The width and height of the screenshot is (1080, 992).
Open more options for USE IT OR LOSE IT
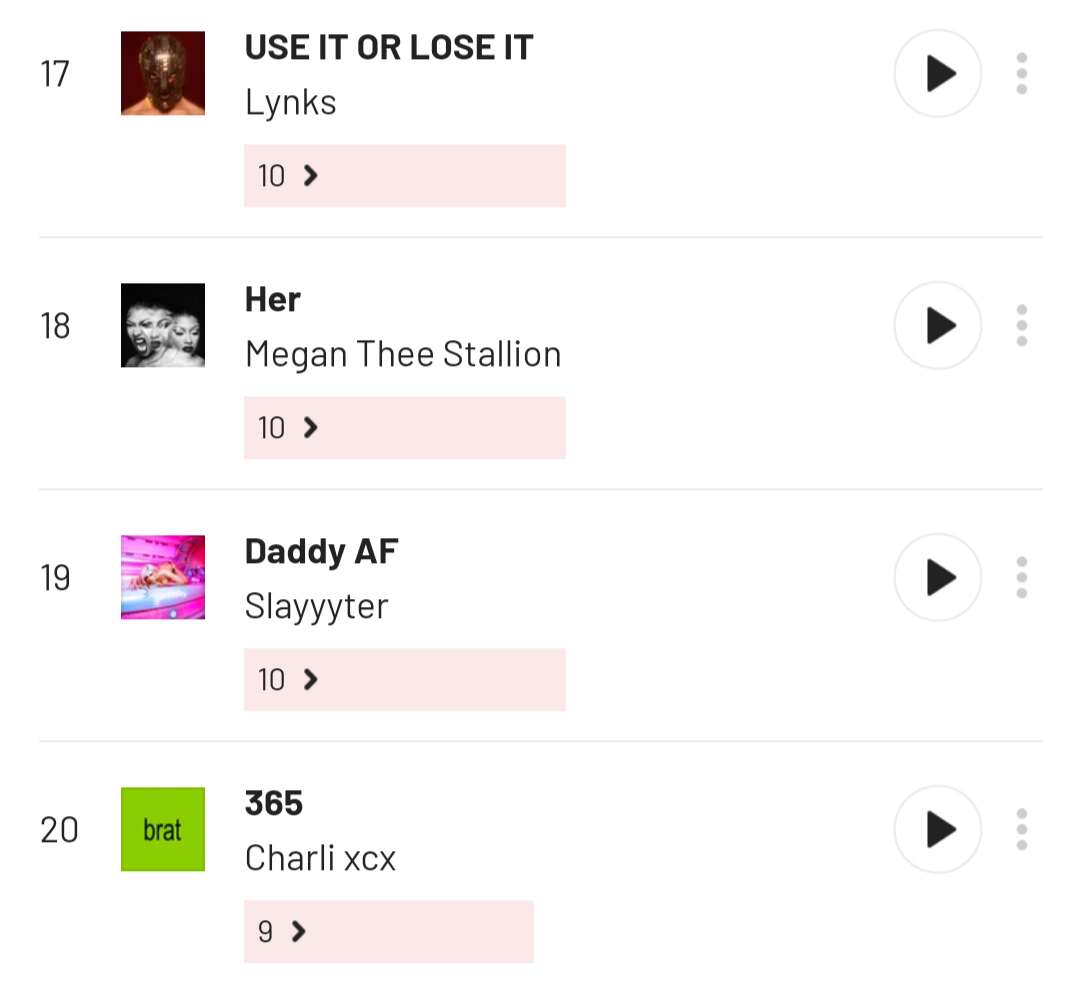pyautogui.click(x=1021, y=74)
